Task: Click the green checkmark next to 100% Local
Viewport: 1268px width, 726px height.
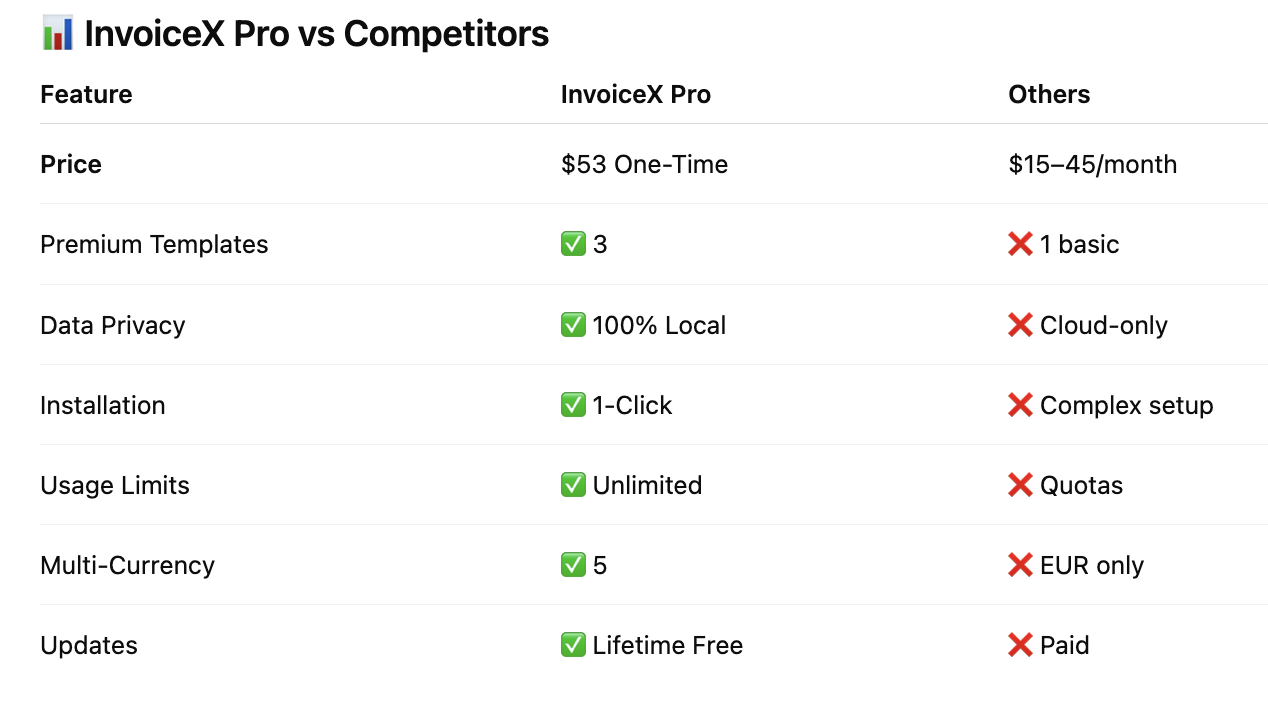Action: pos(573,325)
